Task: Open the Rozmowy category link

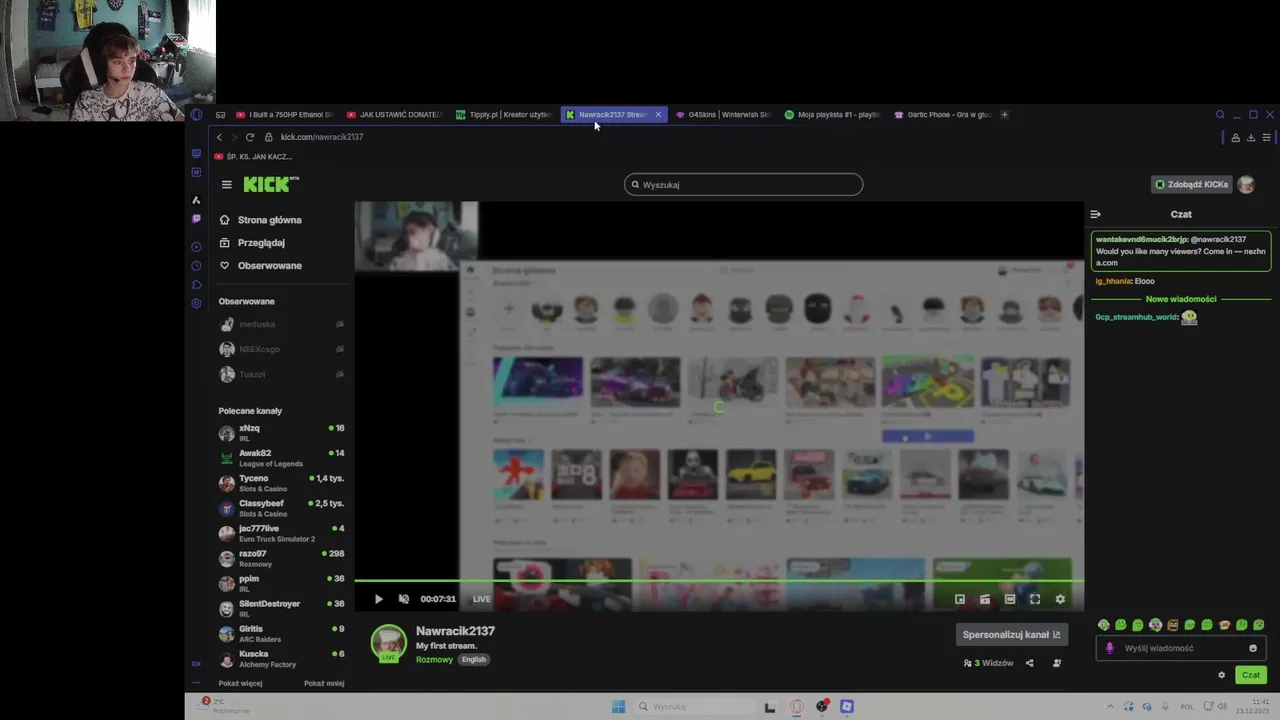Action: [x=434, y=660]
